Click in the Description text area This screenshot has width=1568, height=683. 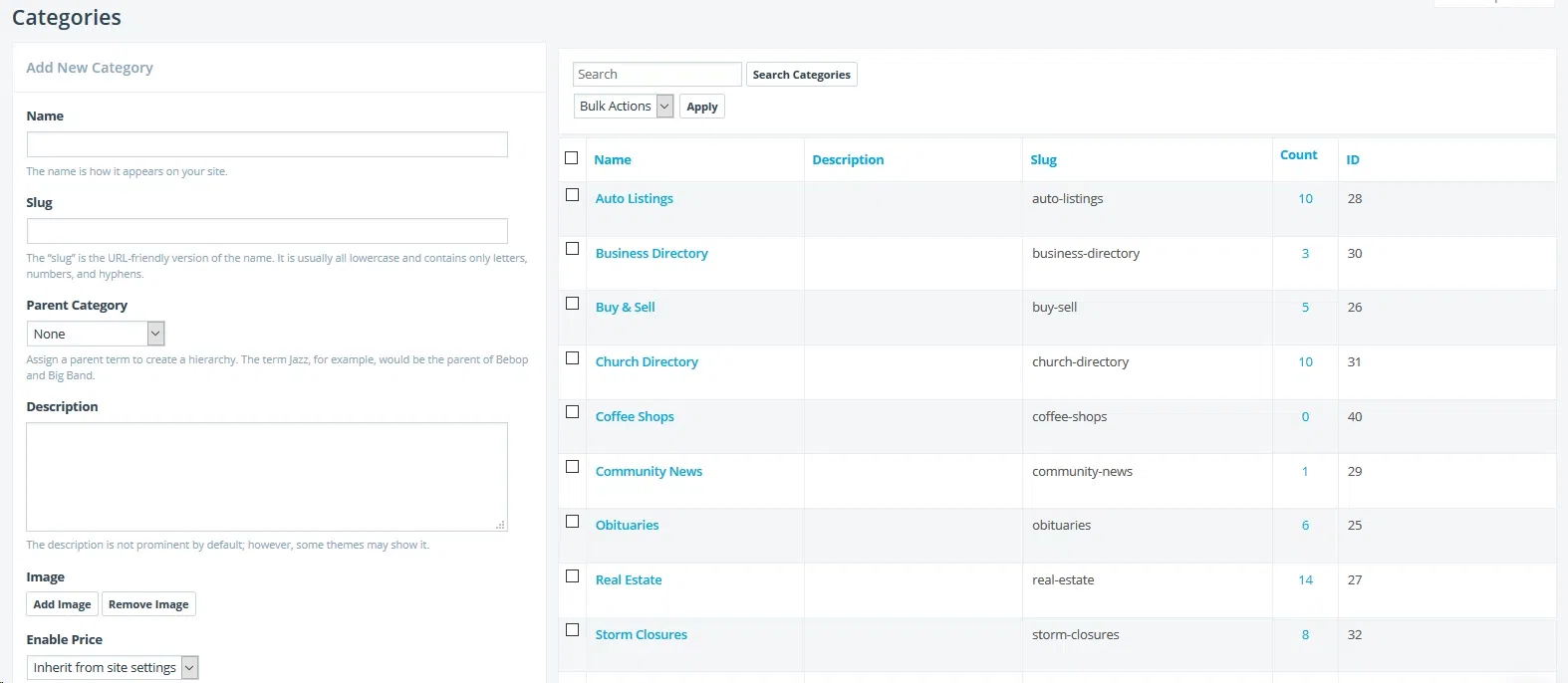pyautogui.click(x=267, y=477)
